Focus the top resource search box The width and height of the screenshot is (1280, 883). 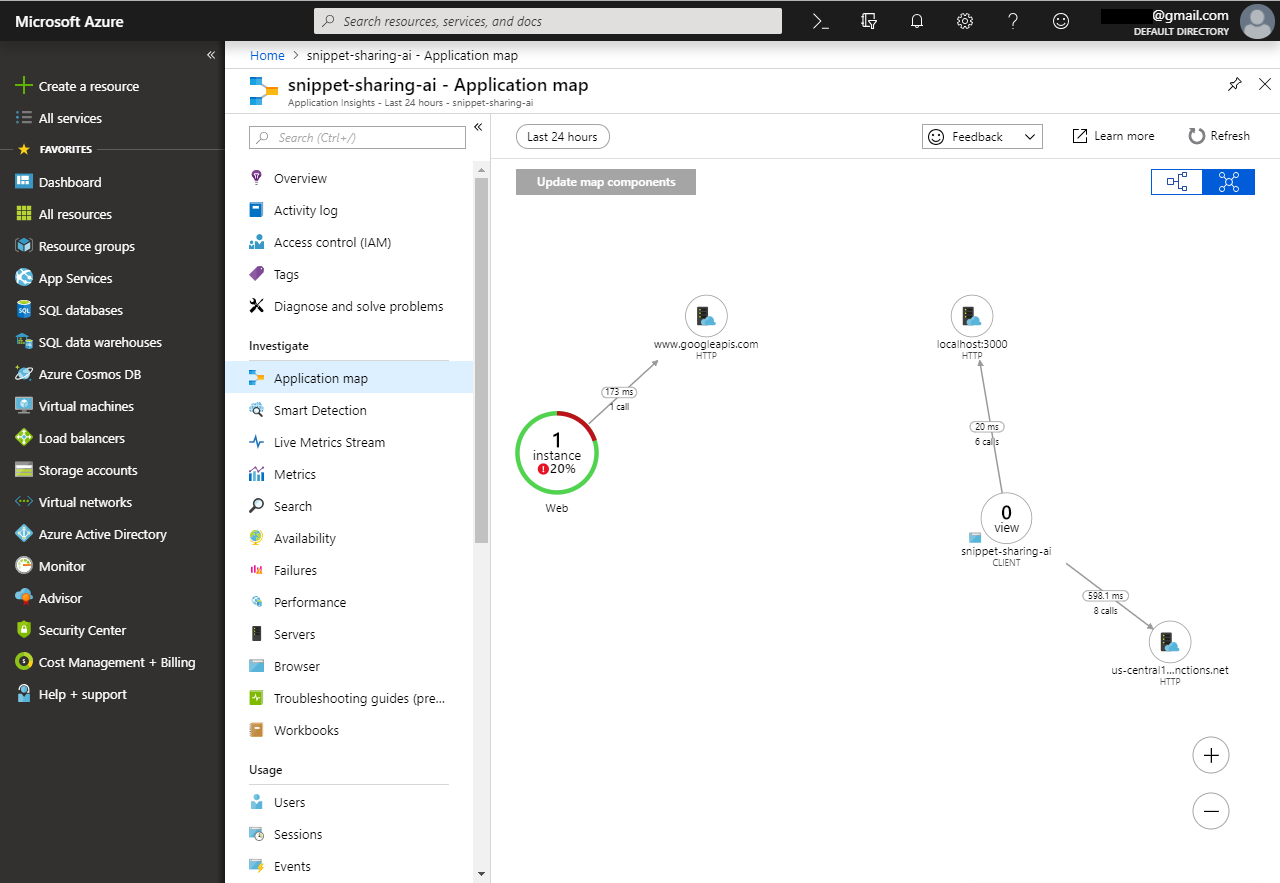(x=548, y=21)
